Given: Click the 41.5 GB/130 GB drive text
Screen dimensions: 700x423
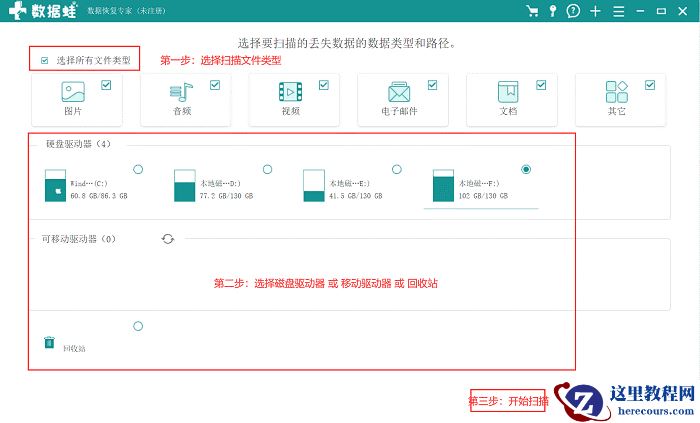Looking at the screenshot, I should pos(356,196).
